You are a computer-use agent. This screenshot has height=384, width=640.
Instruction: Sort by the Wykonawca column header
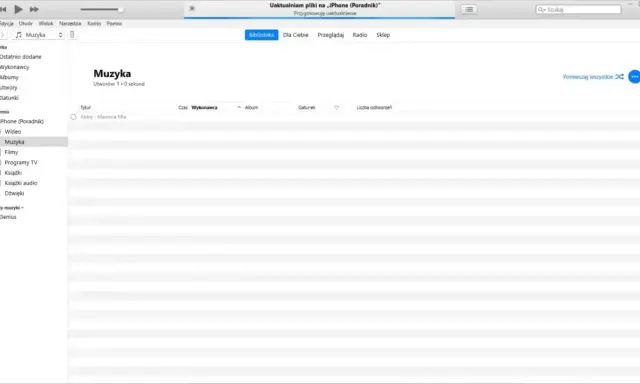[204, 107]
